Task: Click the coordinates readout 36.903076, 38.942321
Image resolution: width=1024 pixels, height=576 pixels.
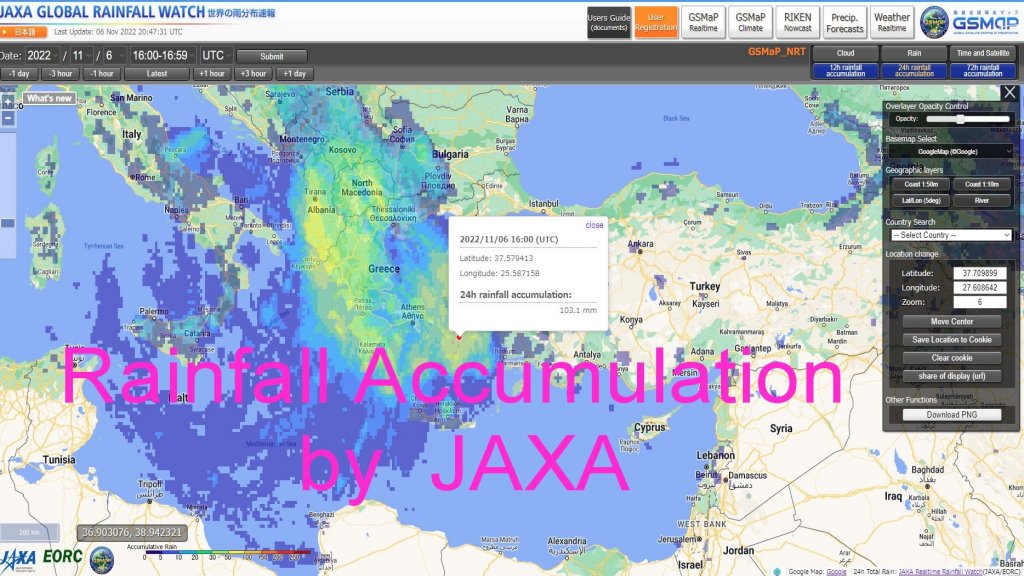Action: pyautogui.click(x=132, y=533)
